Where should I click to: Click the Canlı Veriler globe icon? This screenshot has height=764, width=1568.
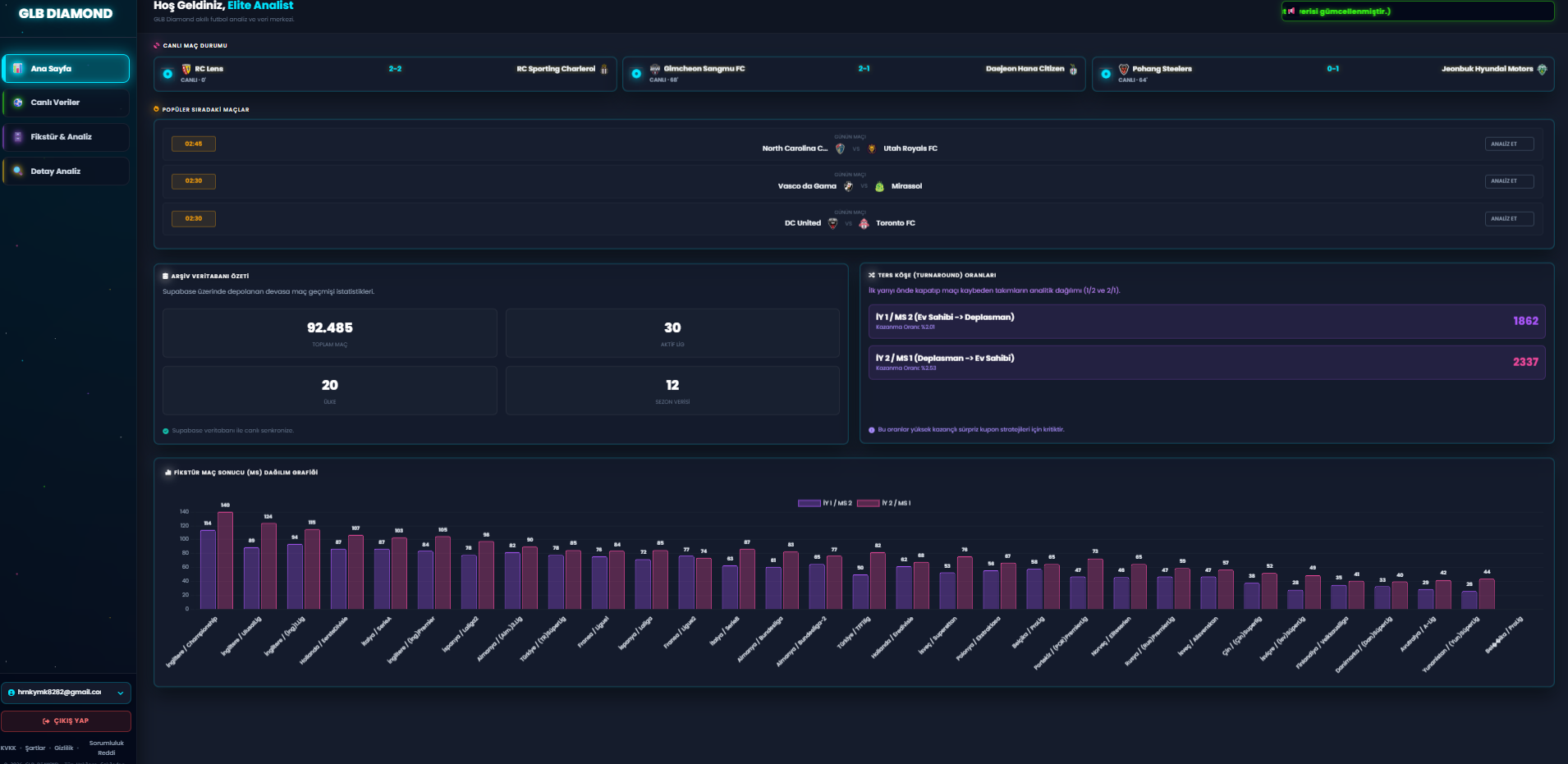pos(18,103)
